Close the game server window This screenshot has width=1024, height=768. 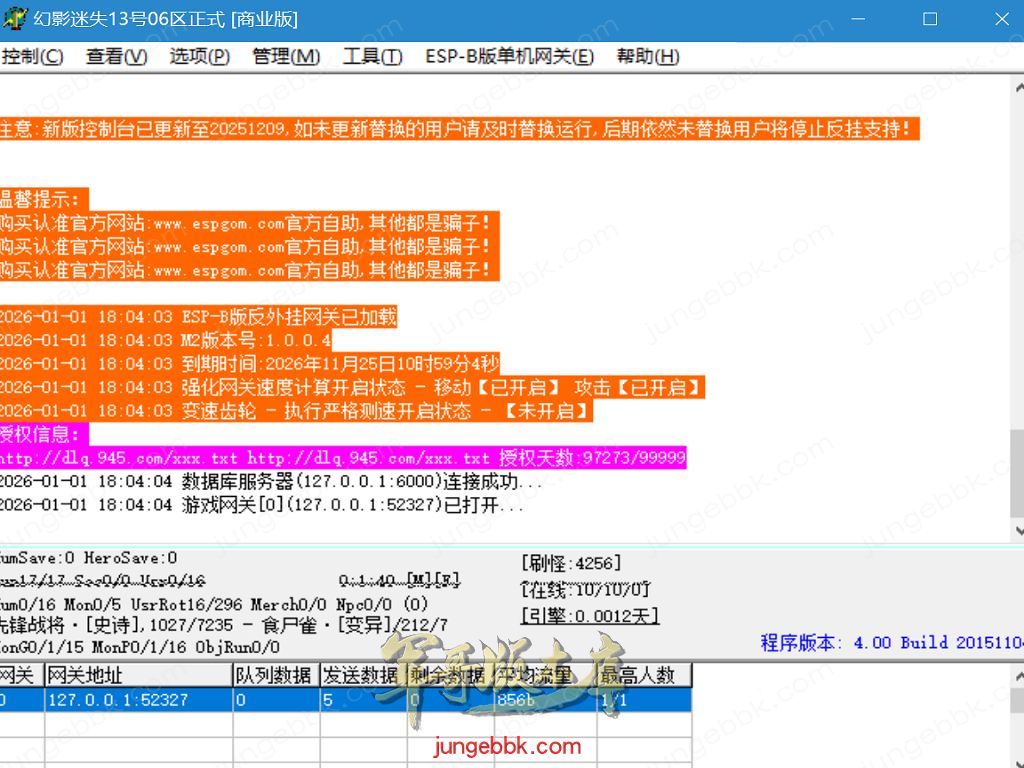click(1002, 19)
